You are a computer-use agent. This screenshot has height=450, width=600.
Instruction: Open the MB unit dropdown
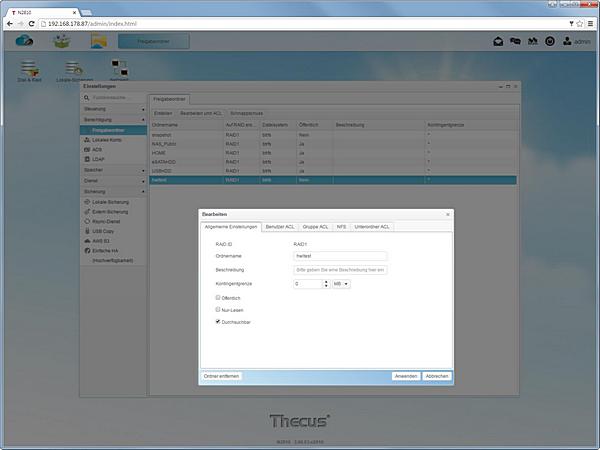click(341, 284)
